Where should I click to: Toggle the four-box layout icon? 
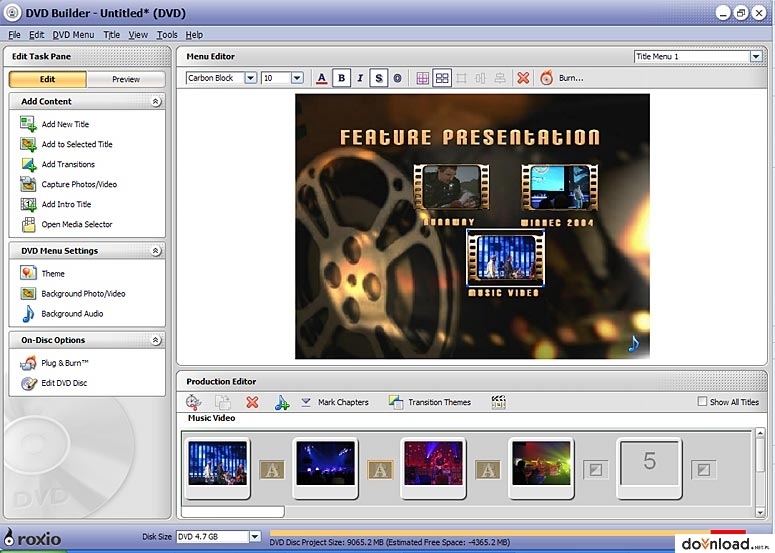tap(442, 78)
